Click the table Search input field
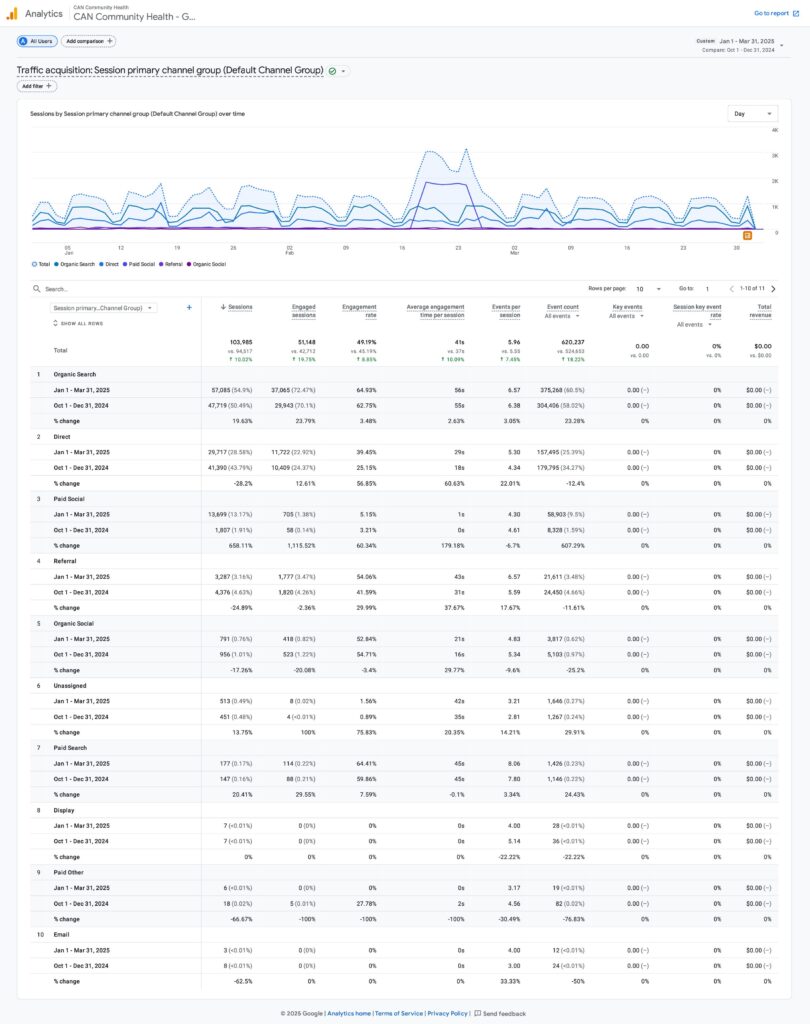Image resolution: width=810 pixels, height=1024 pixels. coord(100,289)
